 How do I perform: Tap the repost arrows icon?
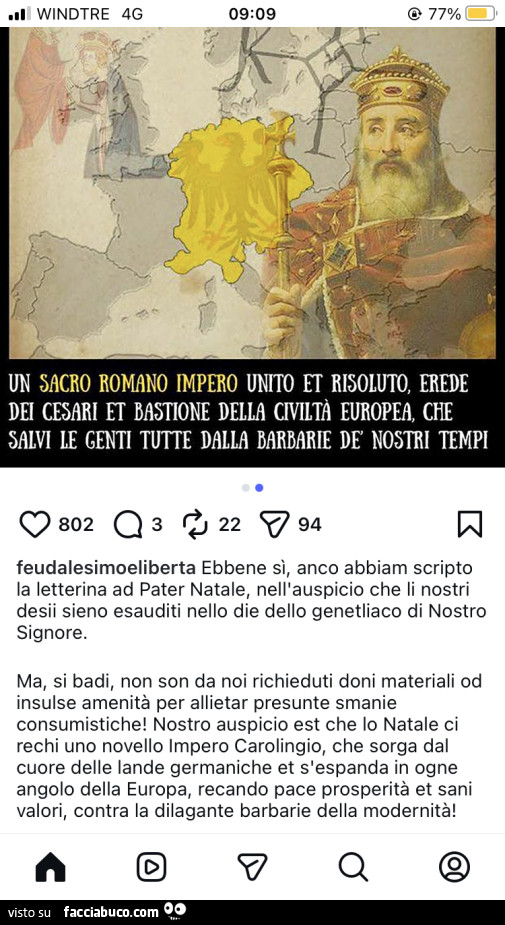pos(195,524)
